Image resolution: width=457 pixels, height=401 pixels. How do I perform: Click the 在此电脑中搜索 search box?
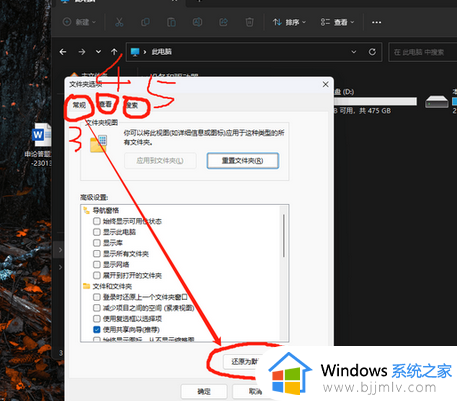[x=423, y=52]
